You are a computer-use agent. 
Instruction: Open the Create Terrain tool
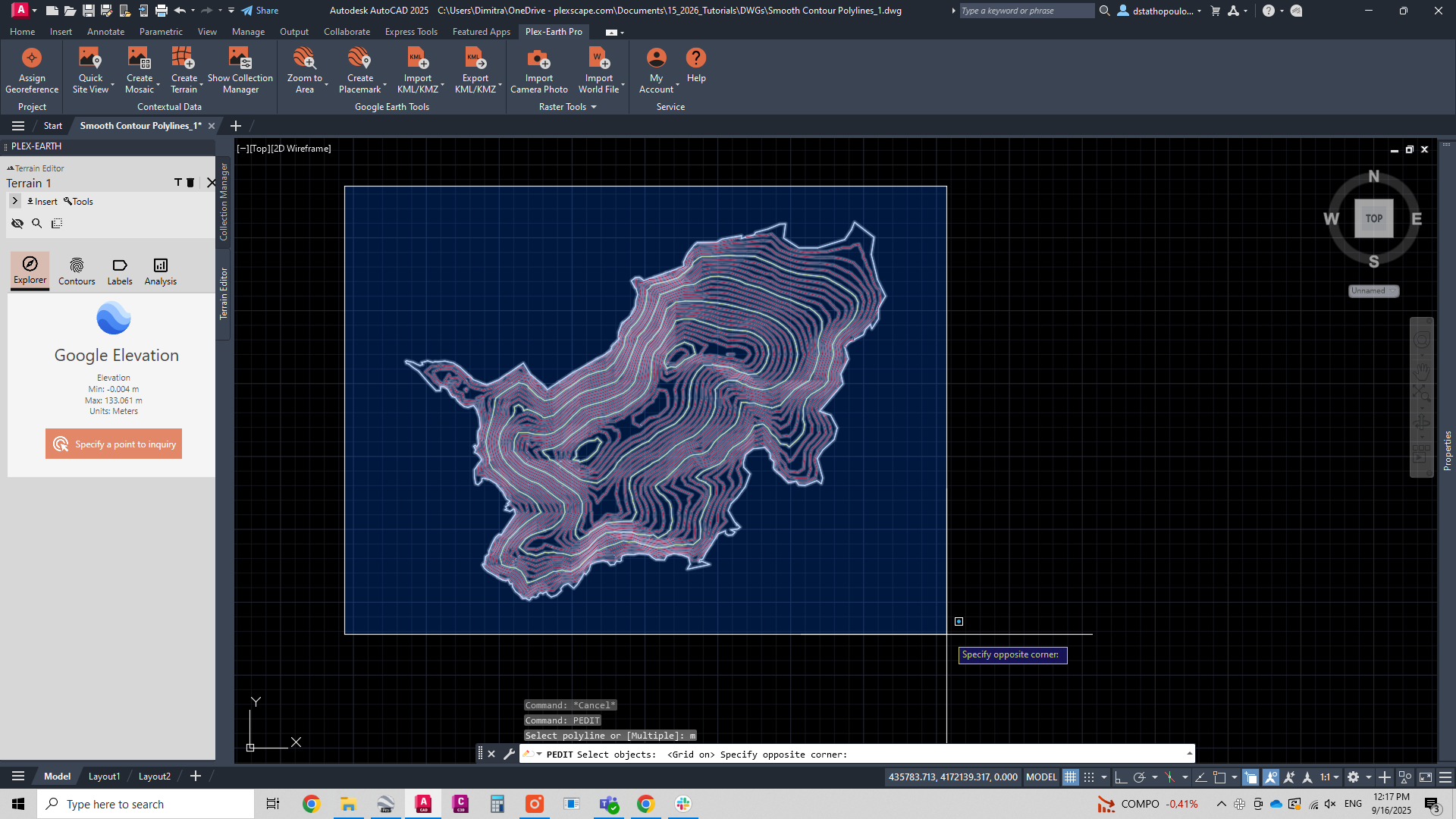click(184, 71)
